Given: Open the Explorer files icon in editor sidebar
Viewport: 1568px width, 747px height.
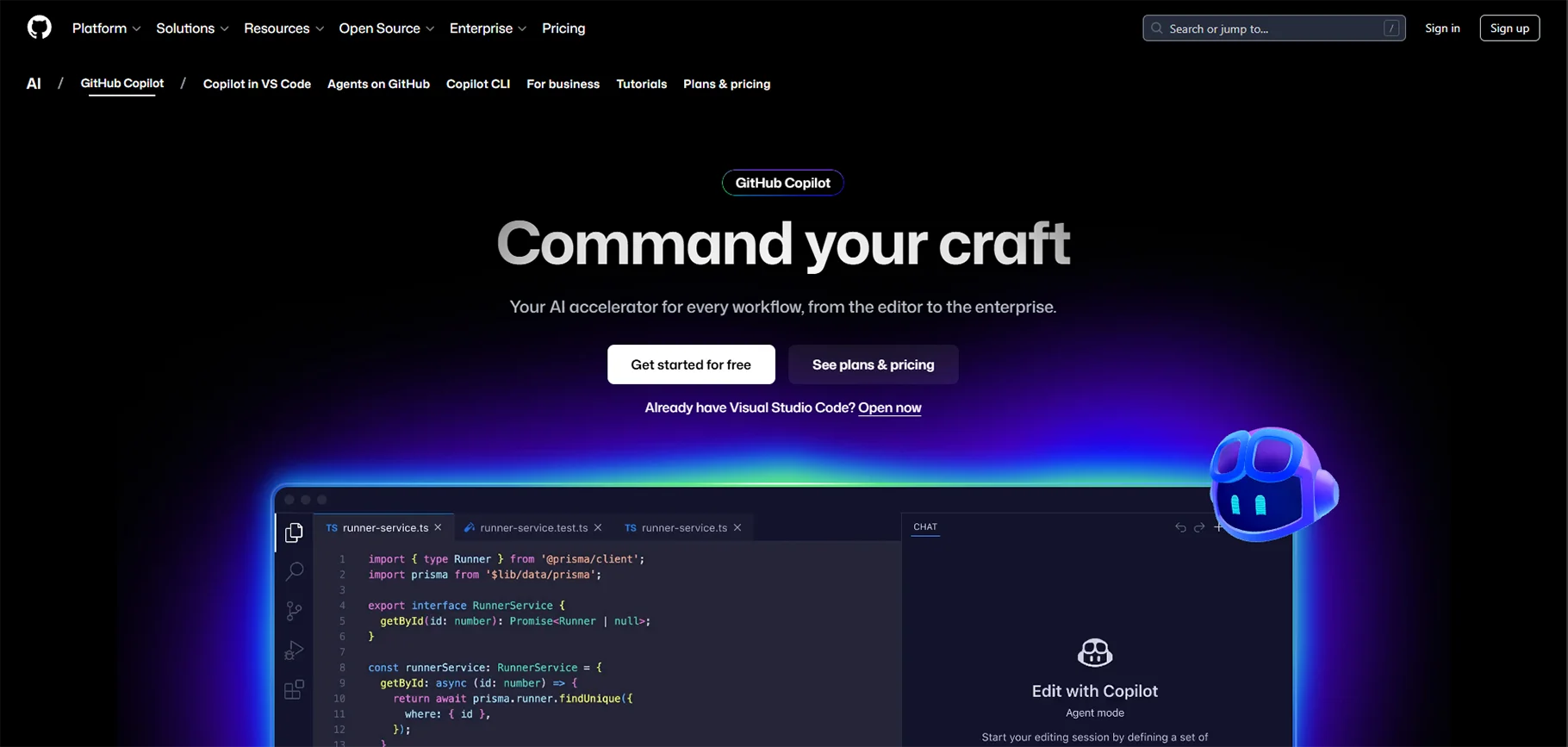Looking at the screenshot, I should tap(294, 532).
